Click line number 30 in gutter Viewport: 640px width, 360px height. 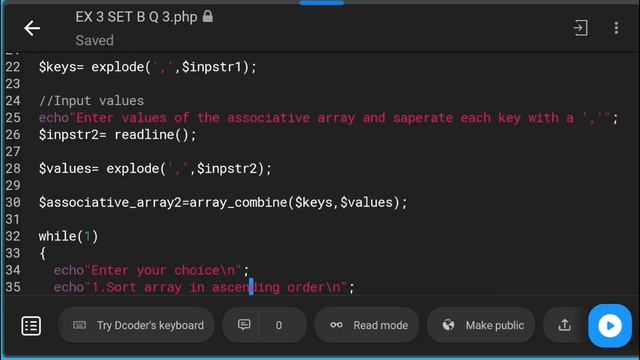click(x=13, y=202)
